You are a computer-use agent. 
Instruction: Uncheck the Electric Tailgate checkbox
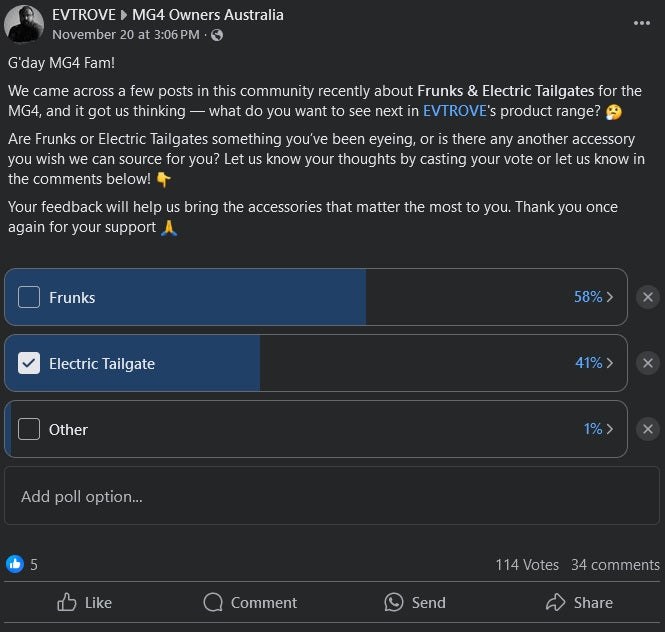pos(29,363)
